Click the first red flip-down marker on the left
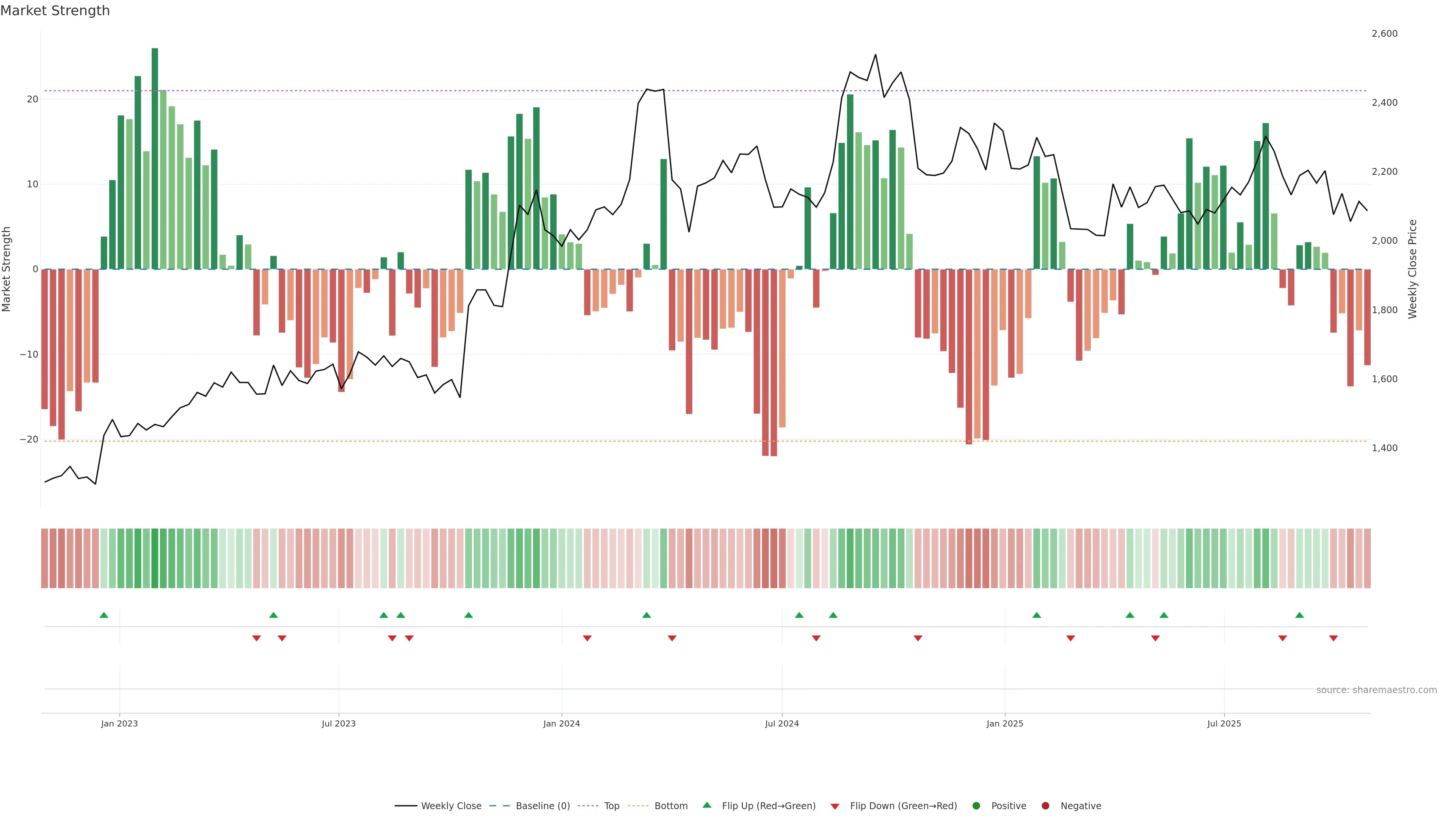The image size is (1456, 819). click(x=257, y=638)
